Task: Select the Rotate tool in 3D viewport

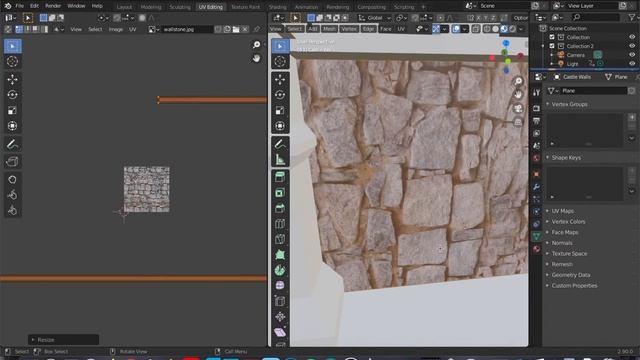Action: pos(280,95)
